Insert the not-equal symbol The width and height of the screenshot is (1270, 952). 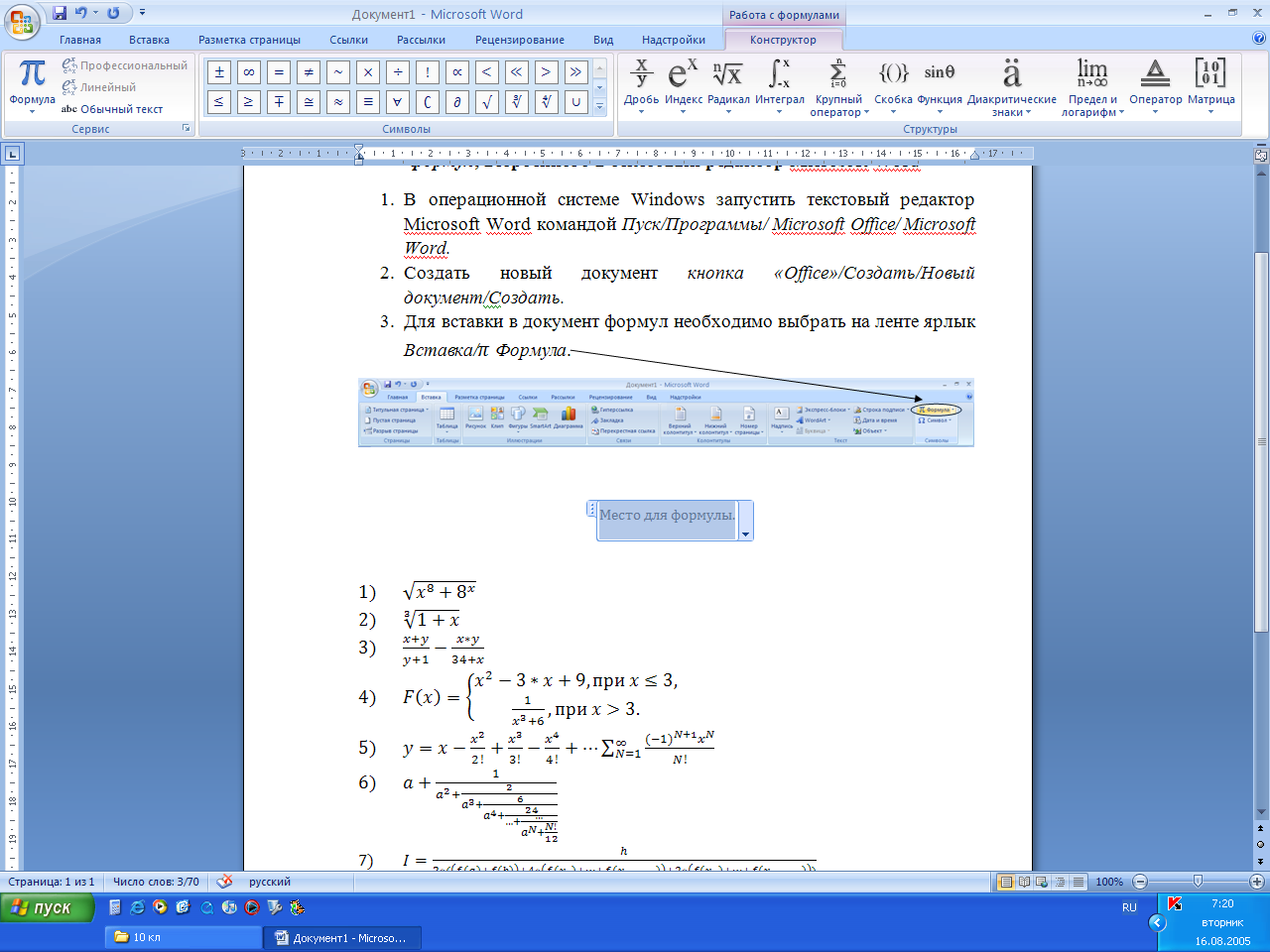tap(309, 72)
